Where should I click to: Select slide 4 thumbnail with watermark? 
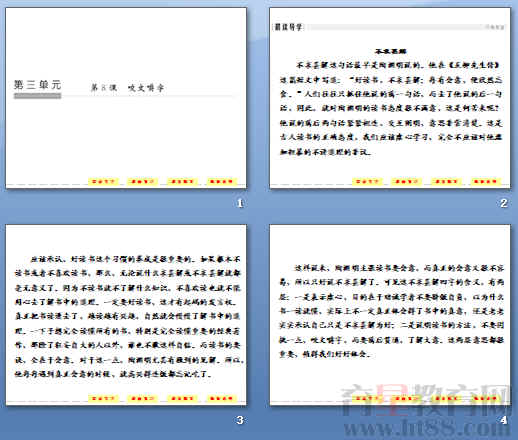390,315
